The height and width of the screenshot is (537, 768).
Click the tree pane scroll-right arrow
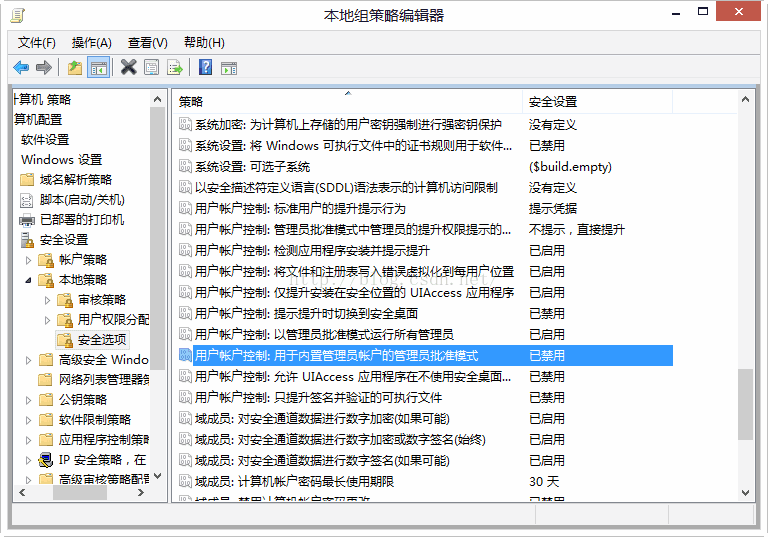pyautogui.click(x=141, y=492)
